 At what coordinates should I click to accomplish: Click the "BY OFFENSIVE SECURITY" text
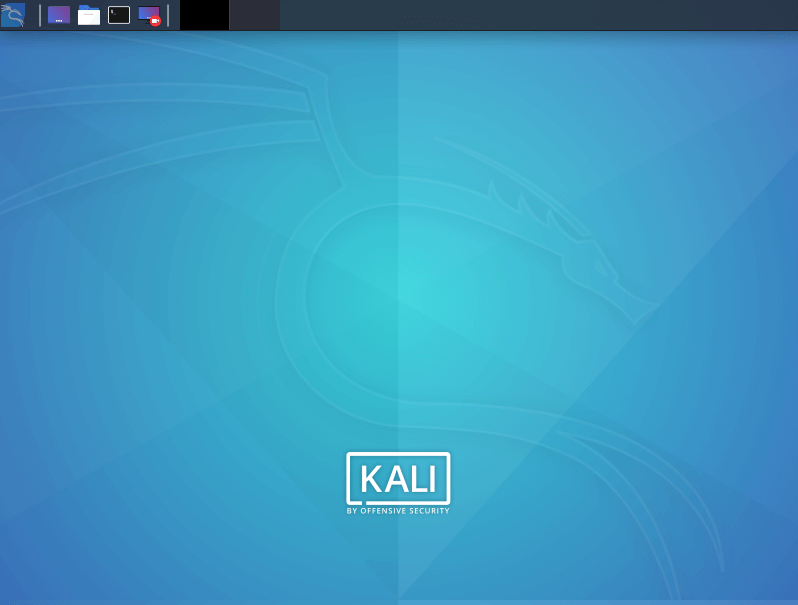[x=398, y=511]
